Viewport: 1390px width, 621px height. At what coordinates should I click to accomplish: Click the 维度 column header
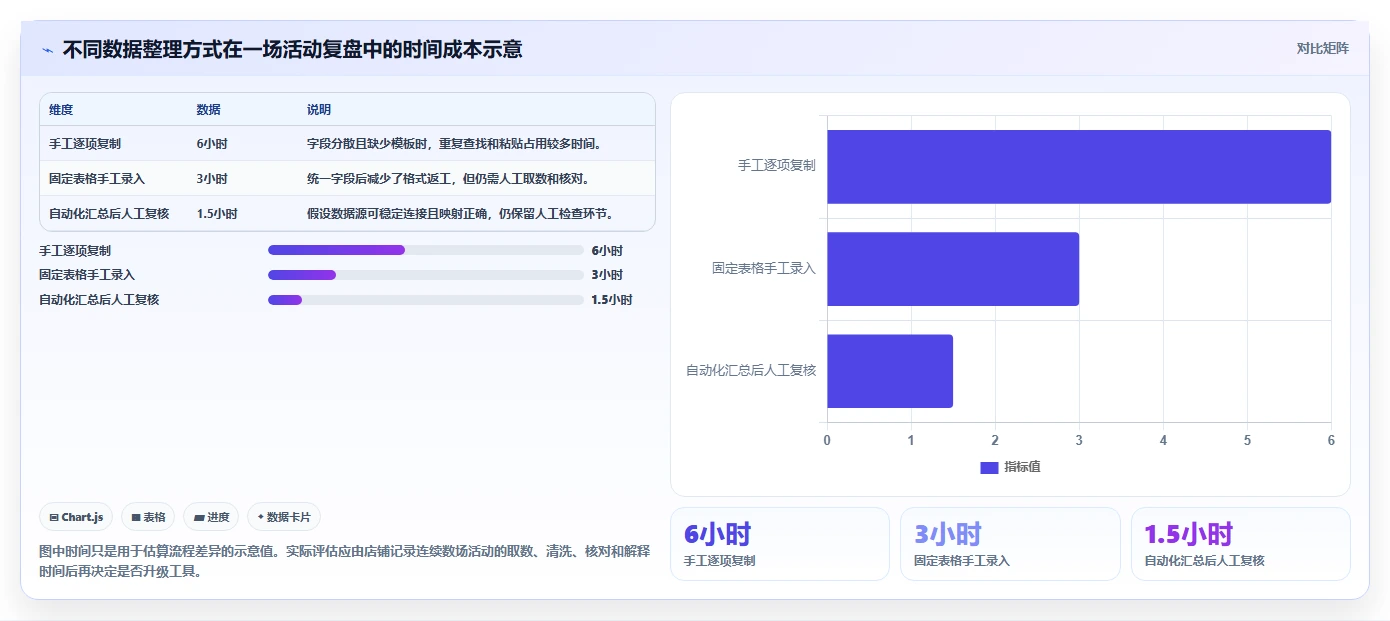[x=61, y=110]
